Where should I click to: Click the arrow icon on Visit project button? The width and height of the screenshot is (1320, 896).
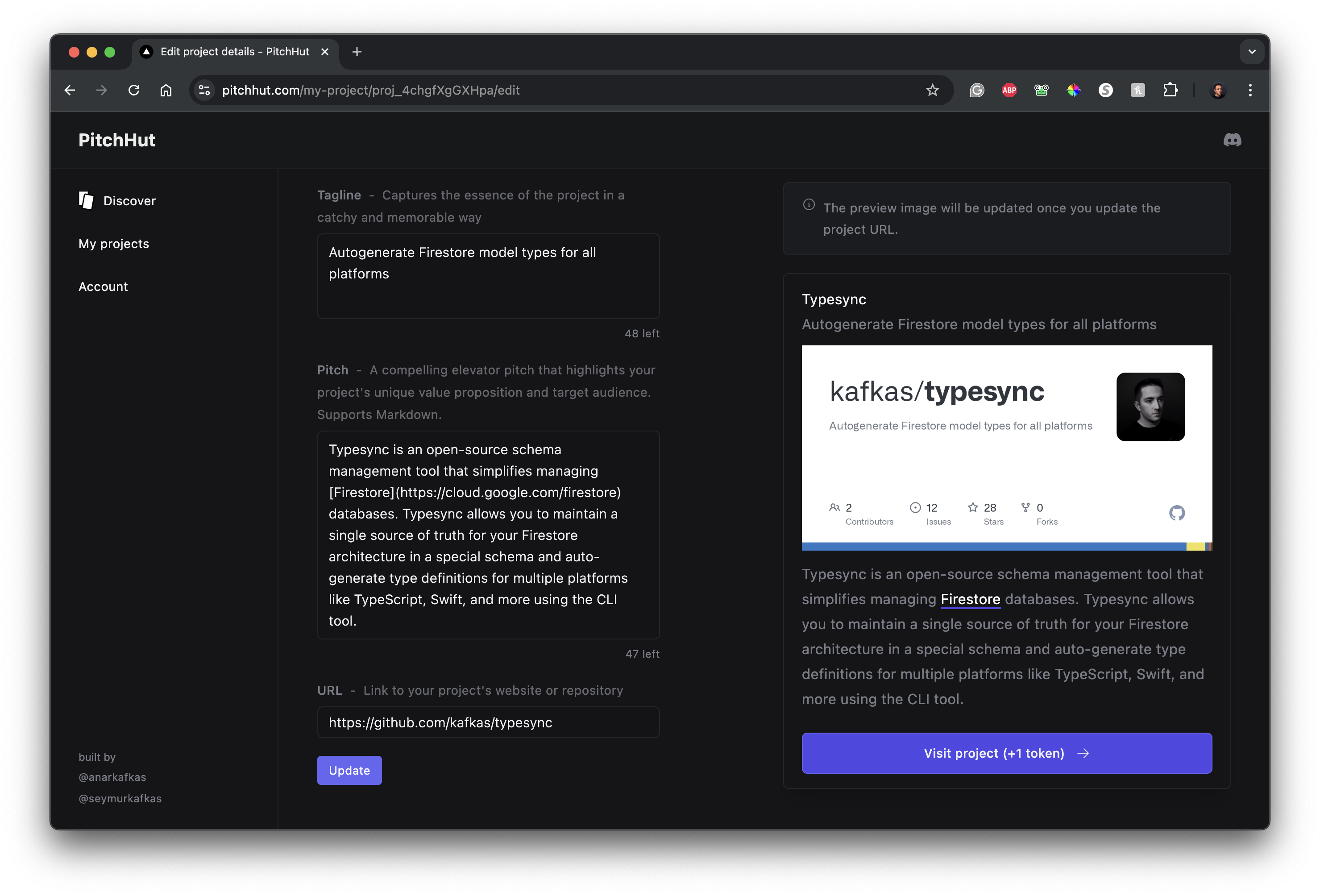tap(1083, 753)
